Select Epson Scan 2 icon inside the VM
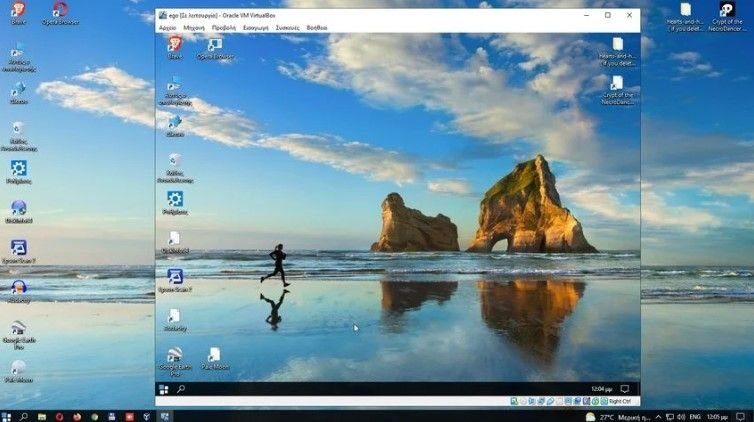The image size is (754, 422). coord(175,277)
